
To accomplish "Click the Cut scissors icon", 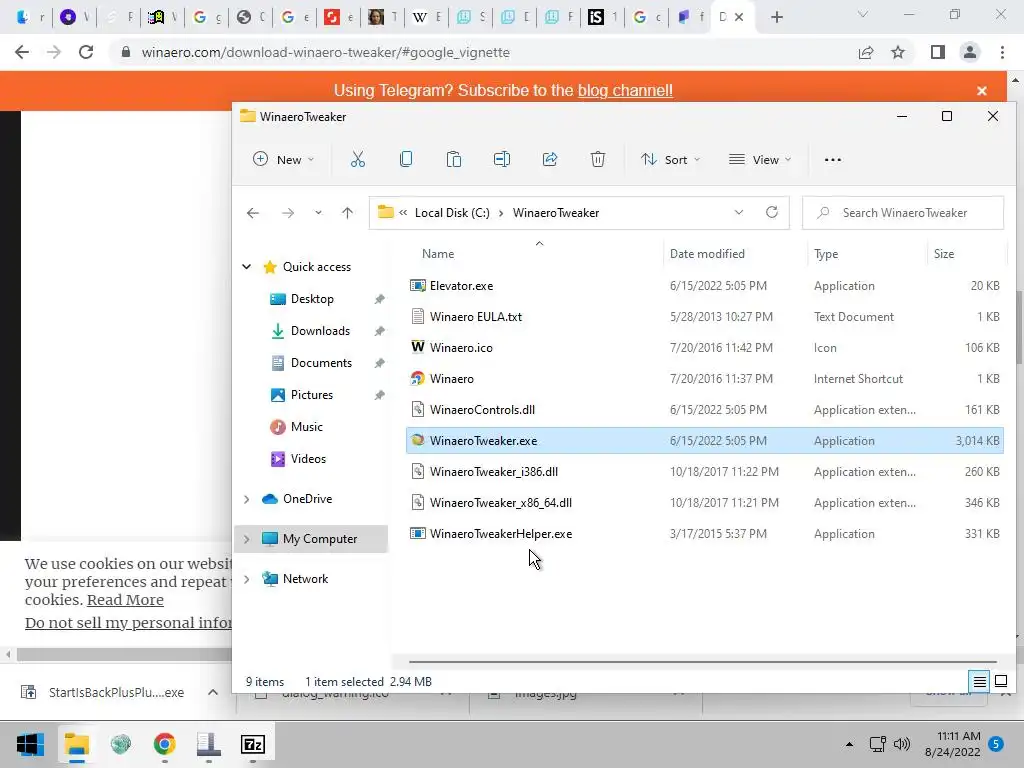I will (357, 159).
